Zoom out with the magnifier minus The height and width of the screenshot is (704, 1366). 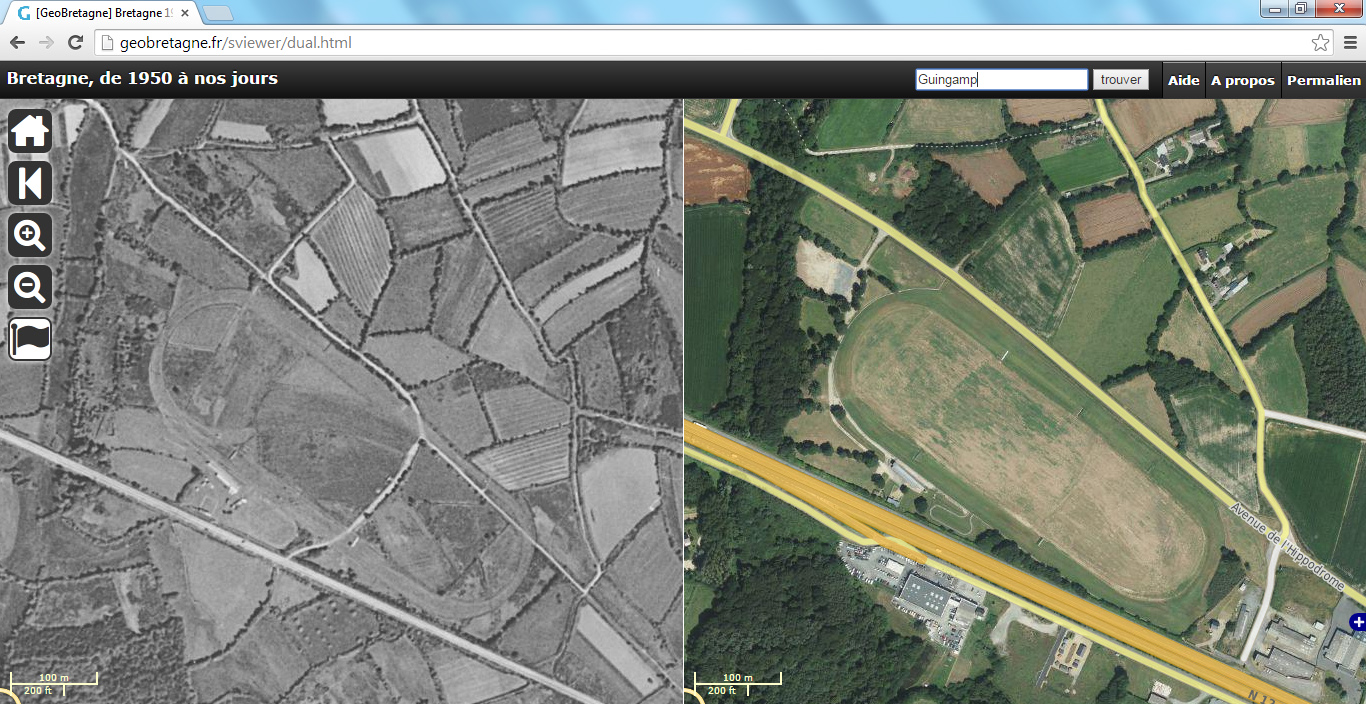pos(30,288)
